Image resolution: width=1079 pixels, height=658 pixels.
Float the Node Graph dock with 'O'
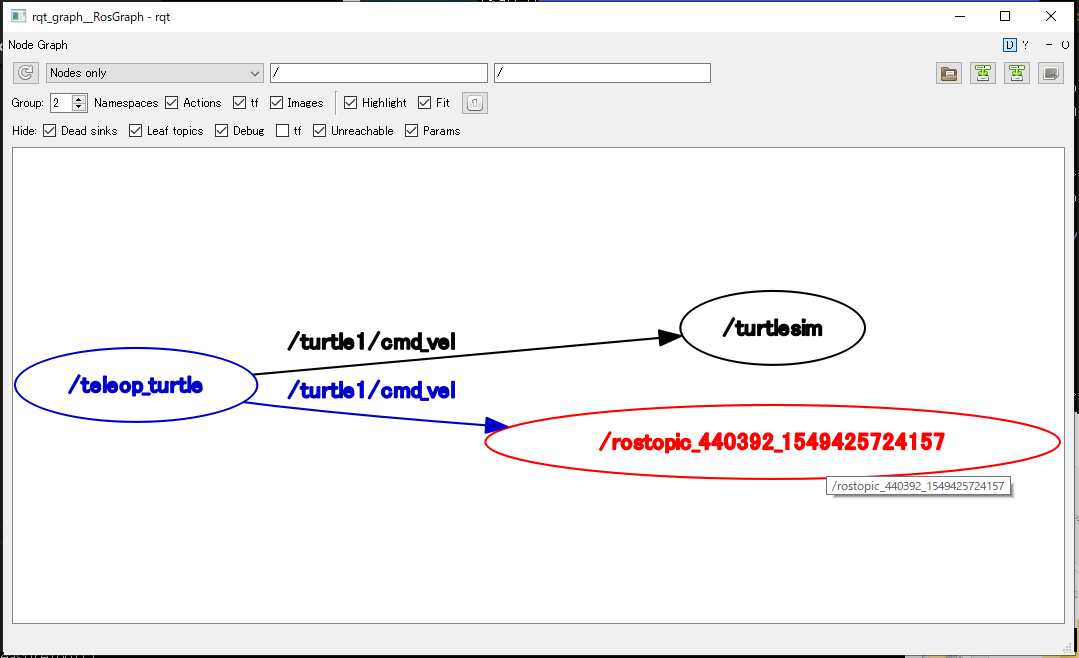[x=1065, y=45]
